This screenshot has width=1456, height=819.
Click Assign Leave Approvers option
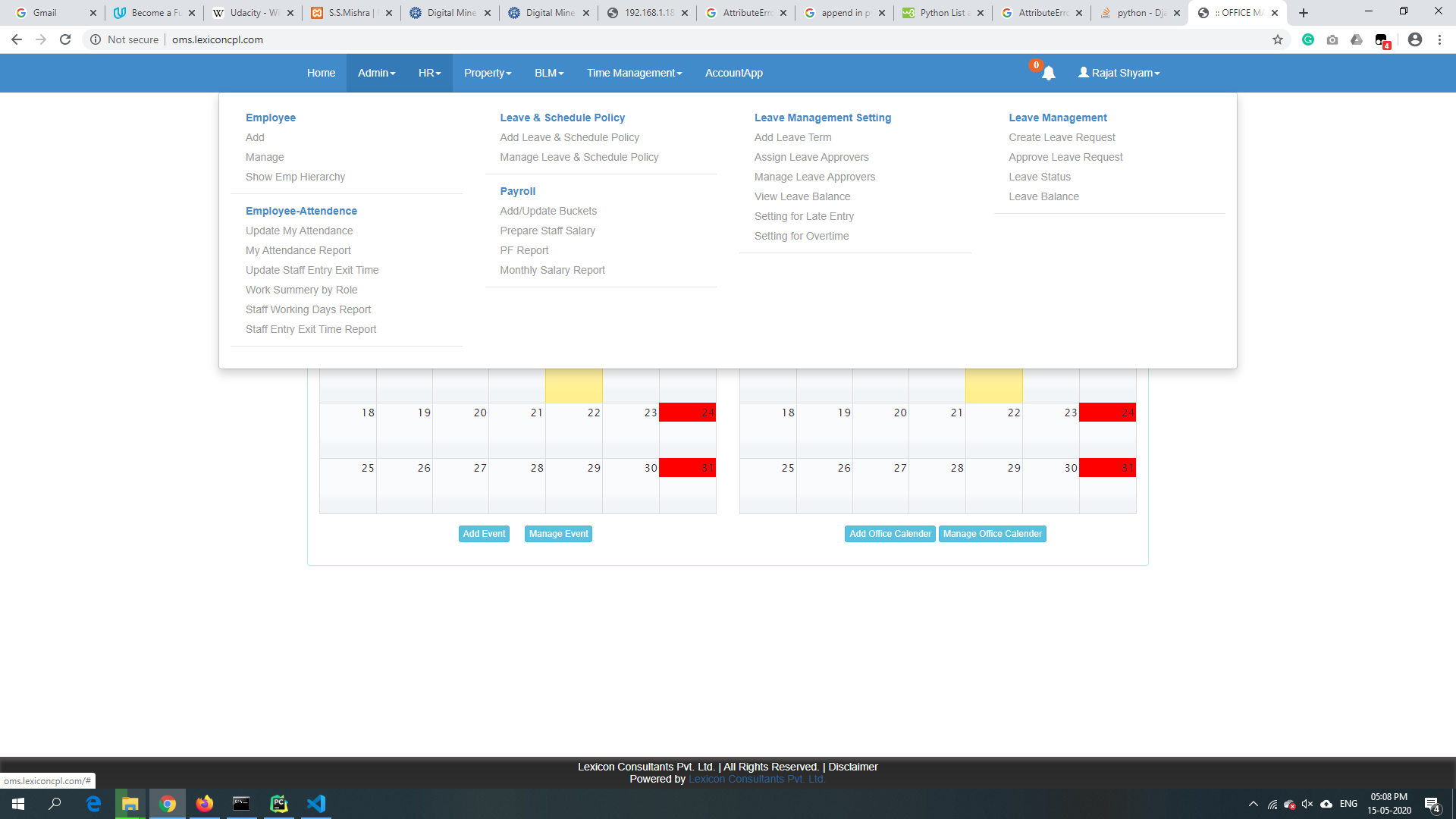(x=811, y=156)
